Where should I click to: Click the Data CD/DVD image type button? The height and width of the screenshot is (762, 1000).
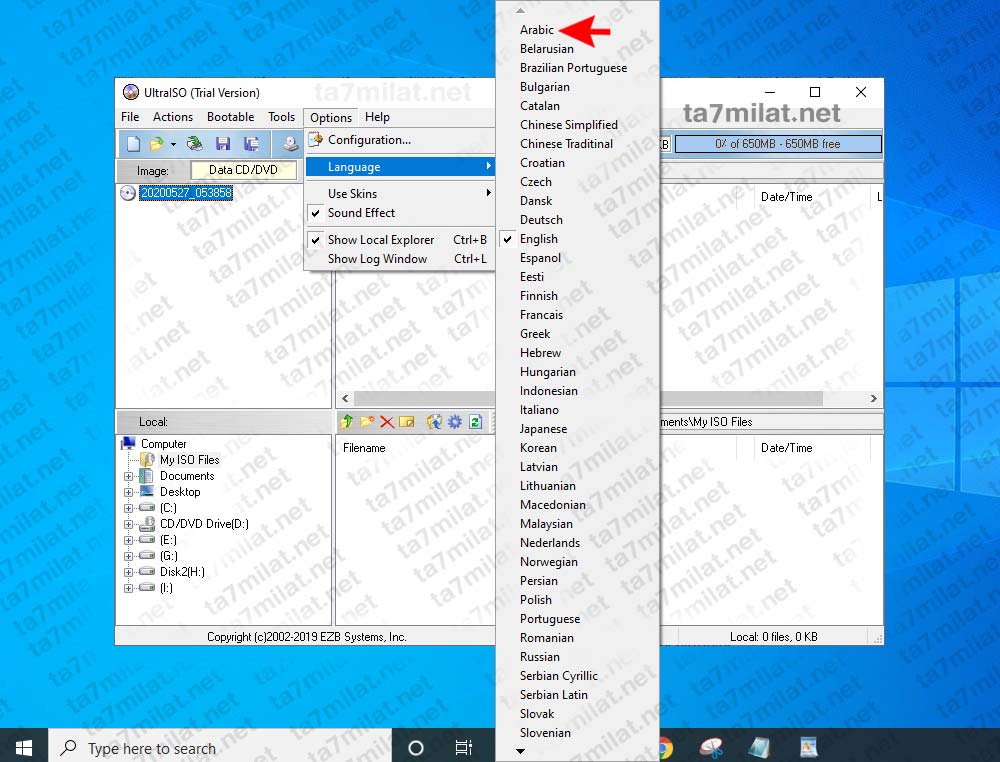[243, 170]
